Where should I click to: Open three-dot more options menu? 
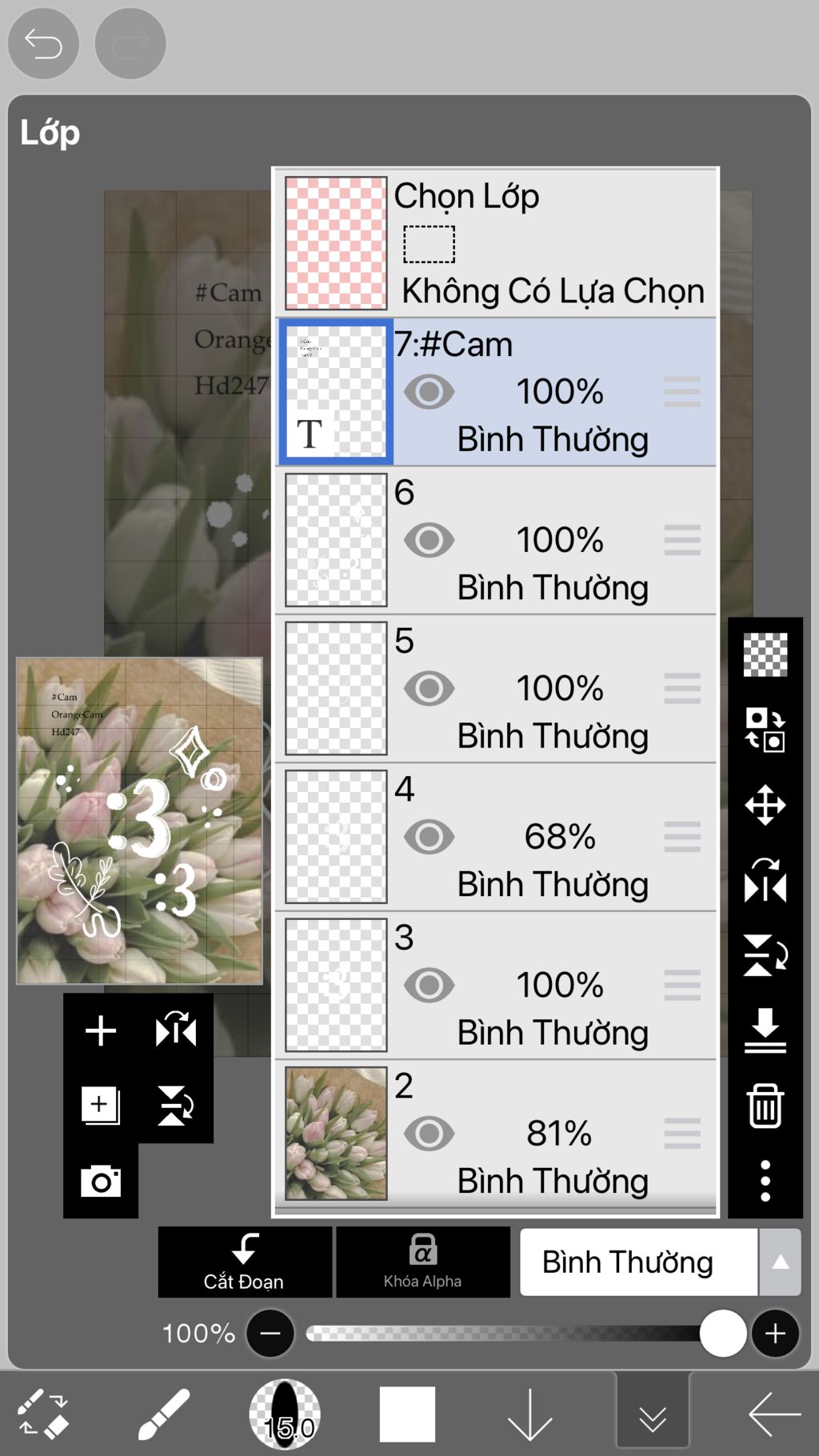pyautogui.click(x=765, y=1180)
